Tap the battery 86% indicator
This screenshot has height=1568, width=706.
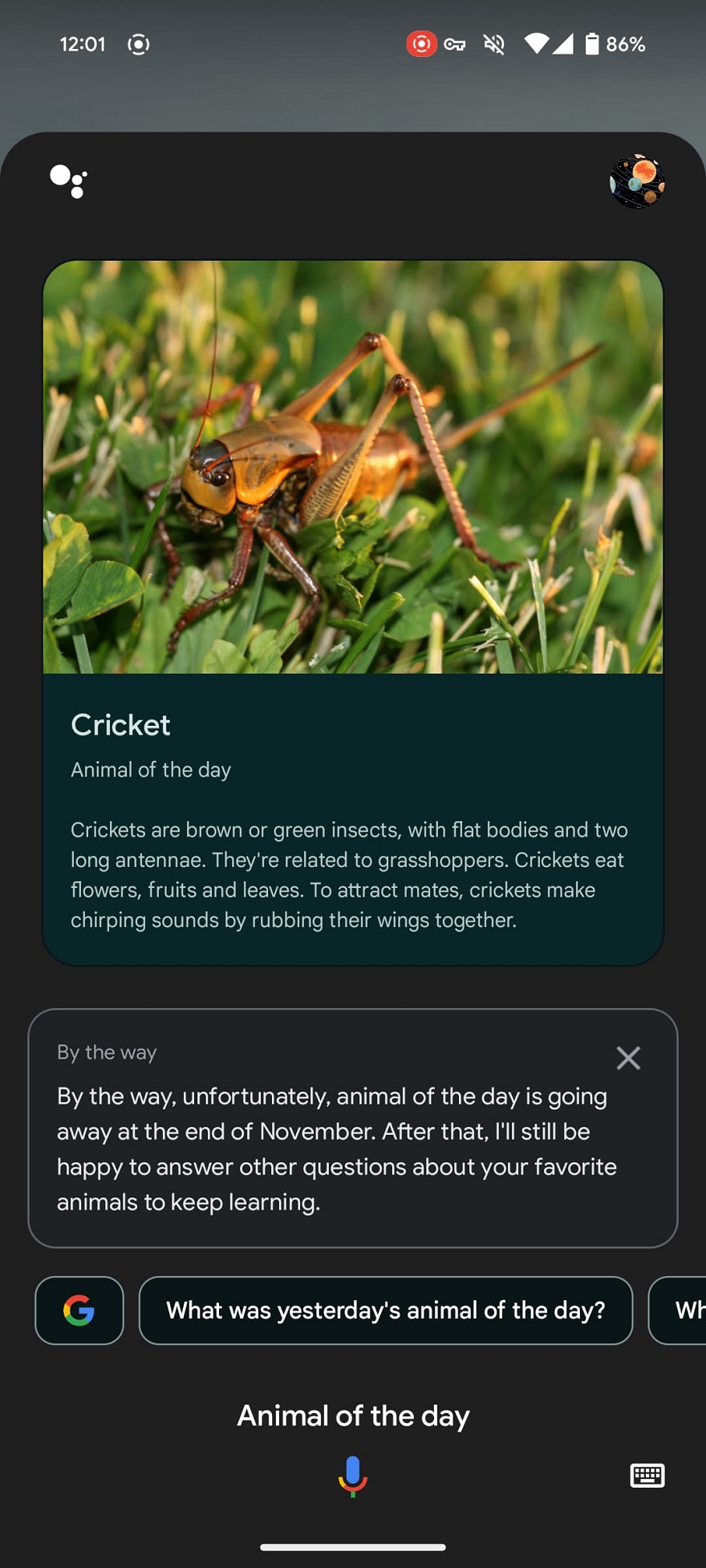(615, 44)
